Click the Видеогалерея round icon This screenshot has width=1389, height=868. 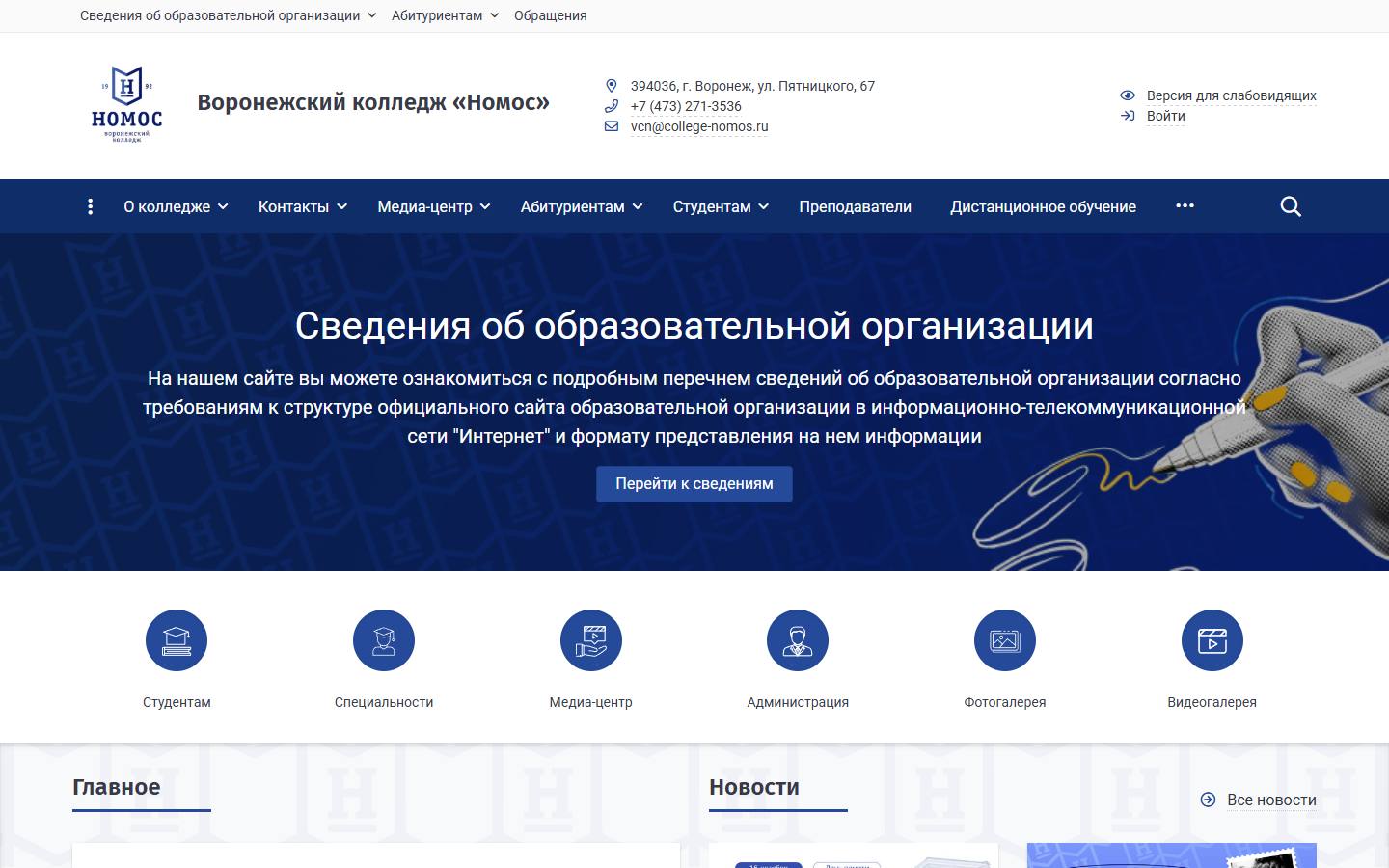(x=1212, y=640)
